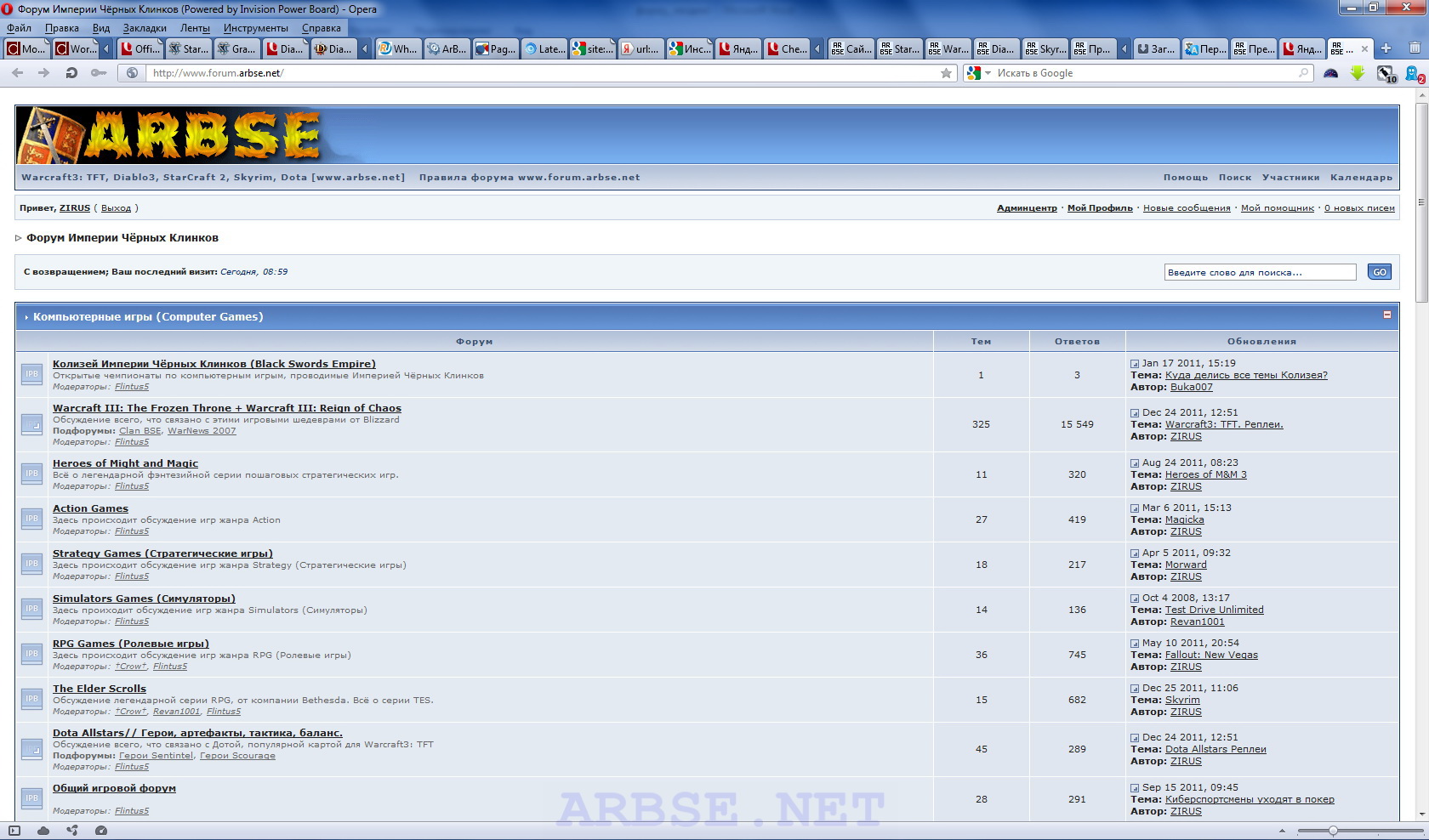Click the 15 549 replies count cell

click(x=1077, y=424)
